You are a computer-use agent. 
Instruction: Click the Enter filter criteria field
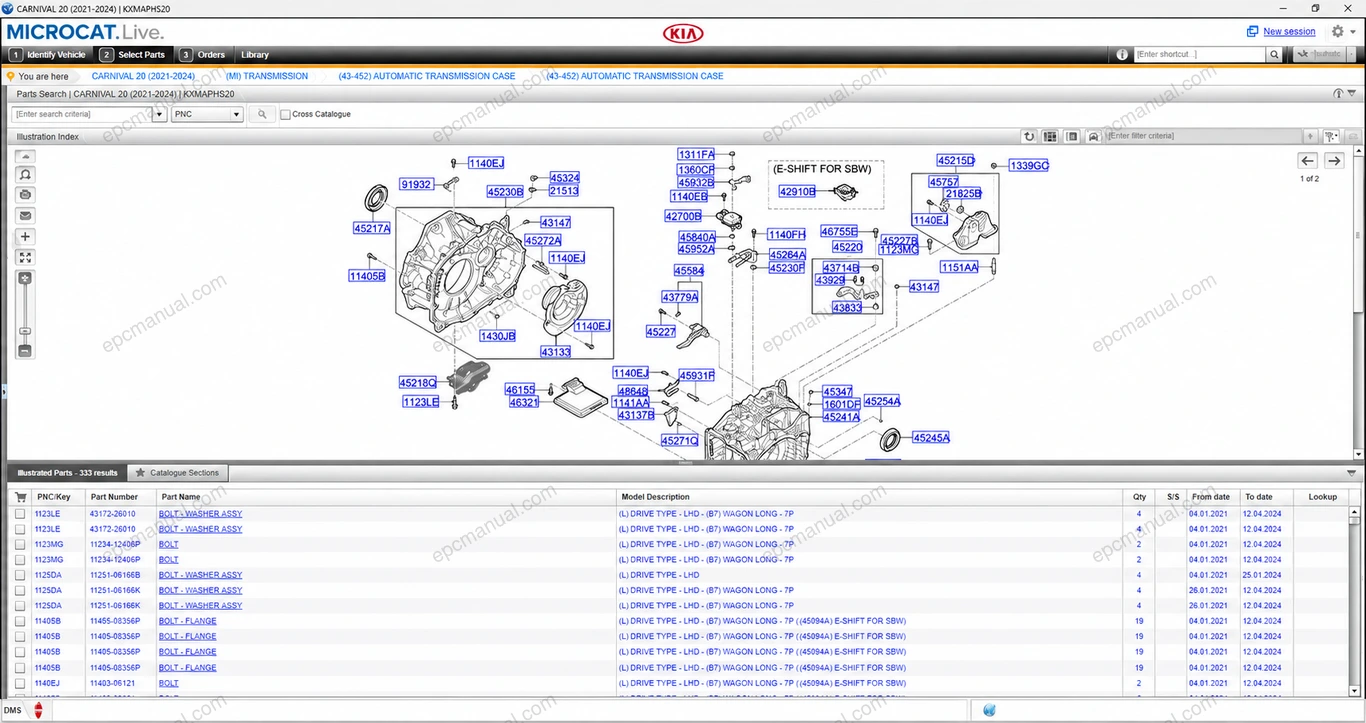(x=1203, y=136)
